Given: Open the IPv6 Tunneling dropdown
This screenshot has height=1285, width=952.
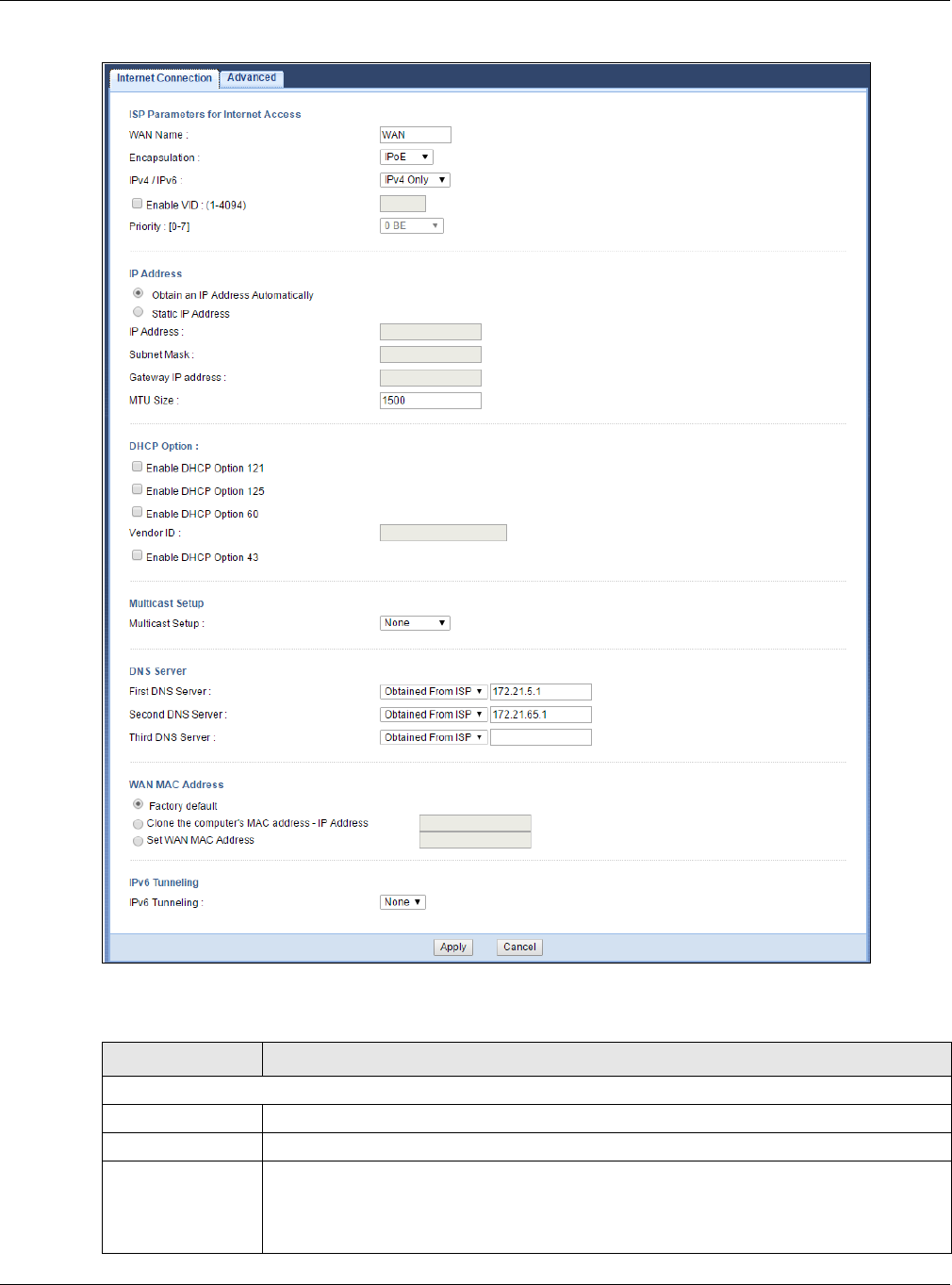Looking at the screenshot, I should [402, 902].
